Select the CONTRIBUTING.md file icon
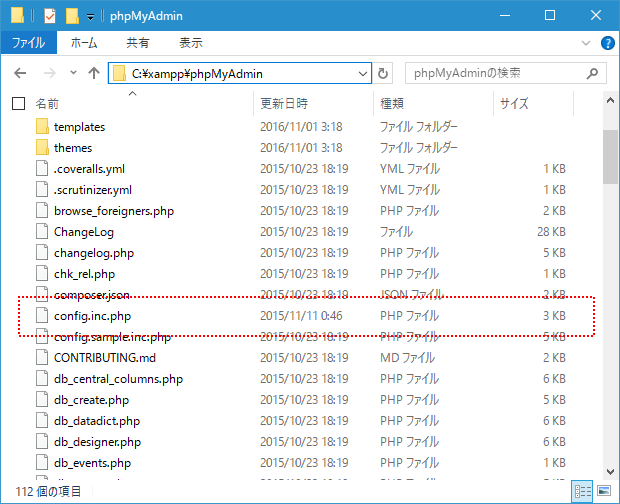 tap(42, 358)
